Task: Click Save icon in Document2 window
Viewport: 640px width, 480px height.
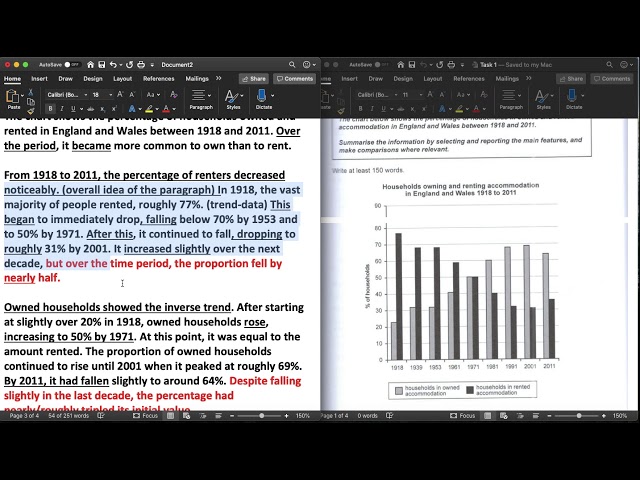Action: point(102,64)
